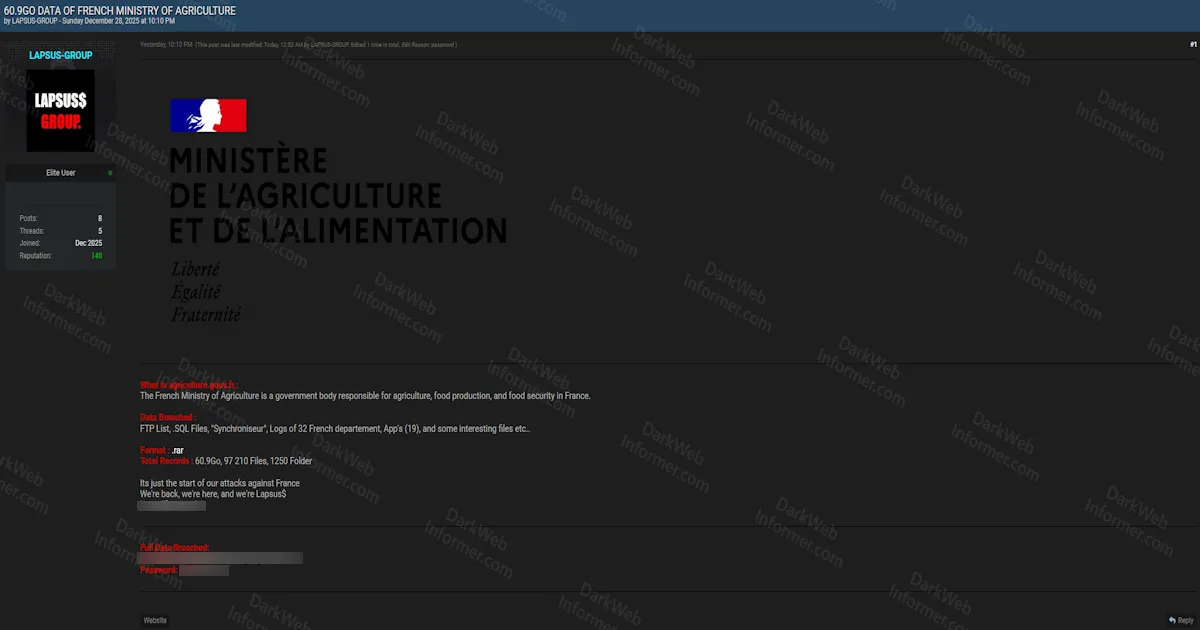Click the Reply button at bottom right
This screenshot has width=1200, height=630.
1181,620
